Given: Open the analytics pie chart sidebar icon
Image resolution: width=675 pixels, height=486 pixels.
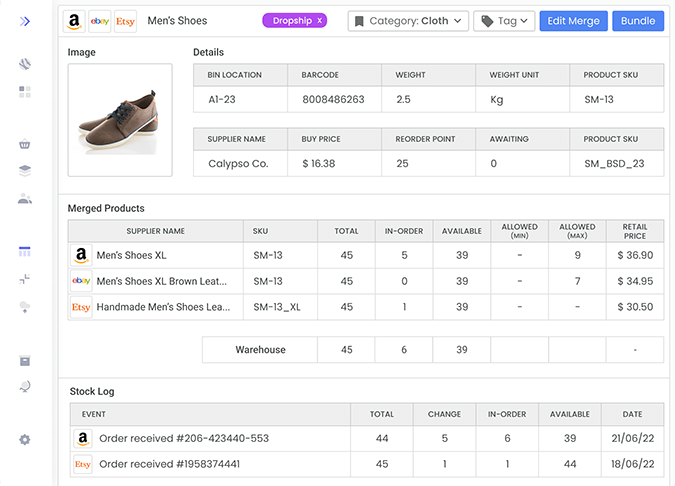Looking at the screenshot, I should (25, 64).
